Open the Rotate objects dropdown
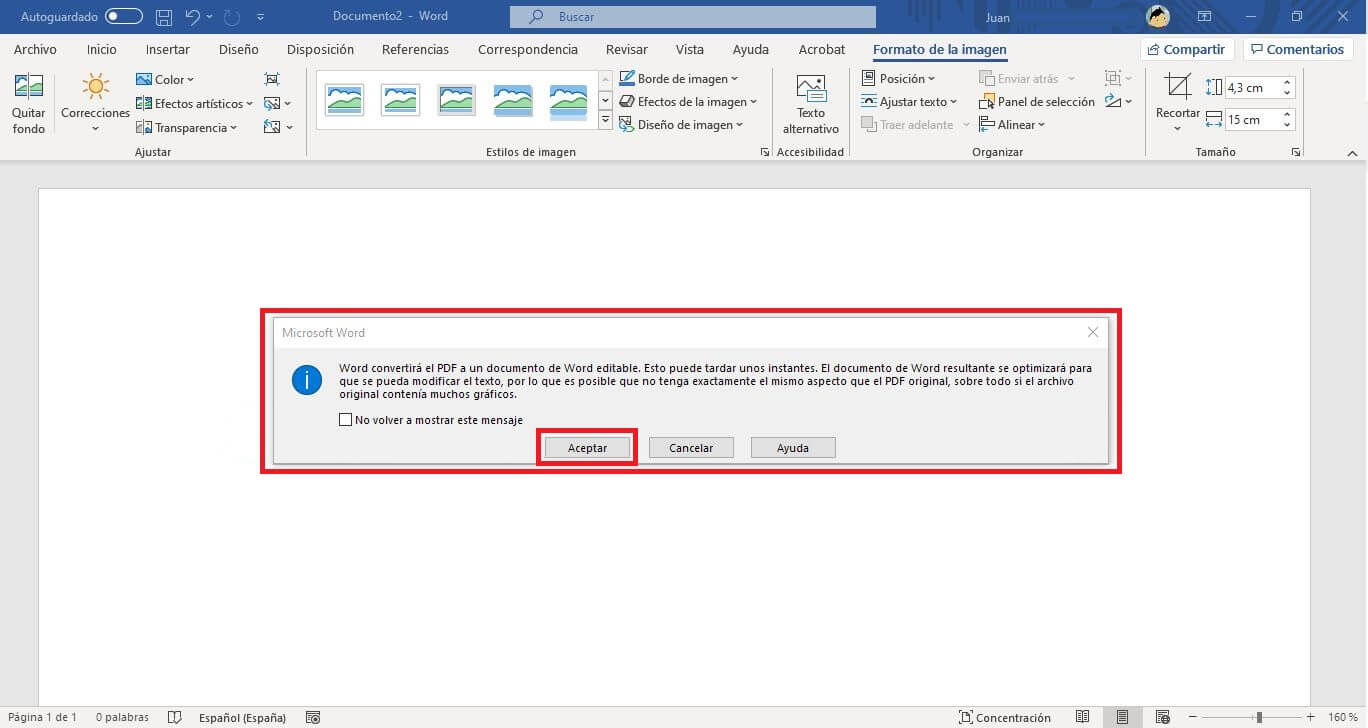Screen dimensions: 1368x728 point(1119,101)
